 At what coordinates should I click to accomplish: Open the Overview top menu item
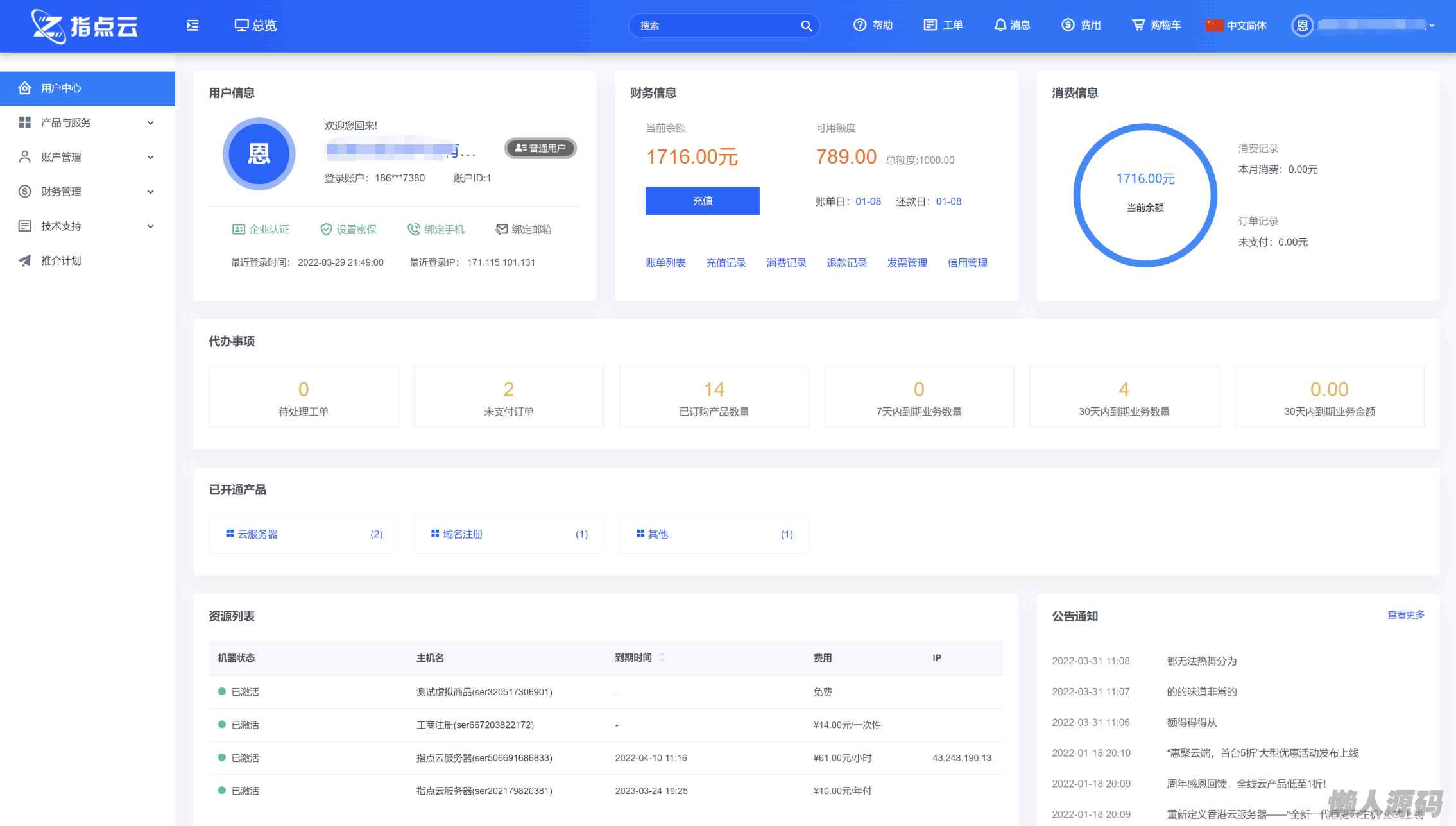255,26
